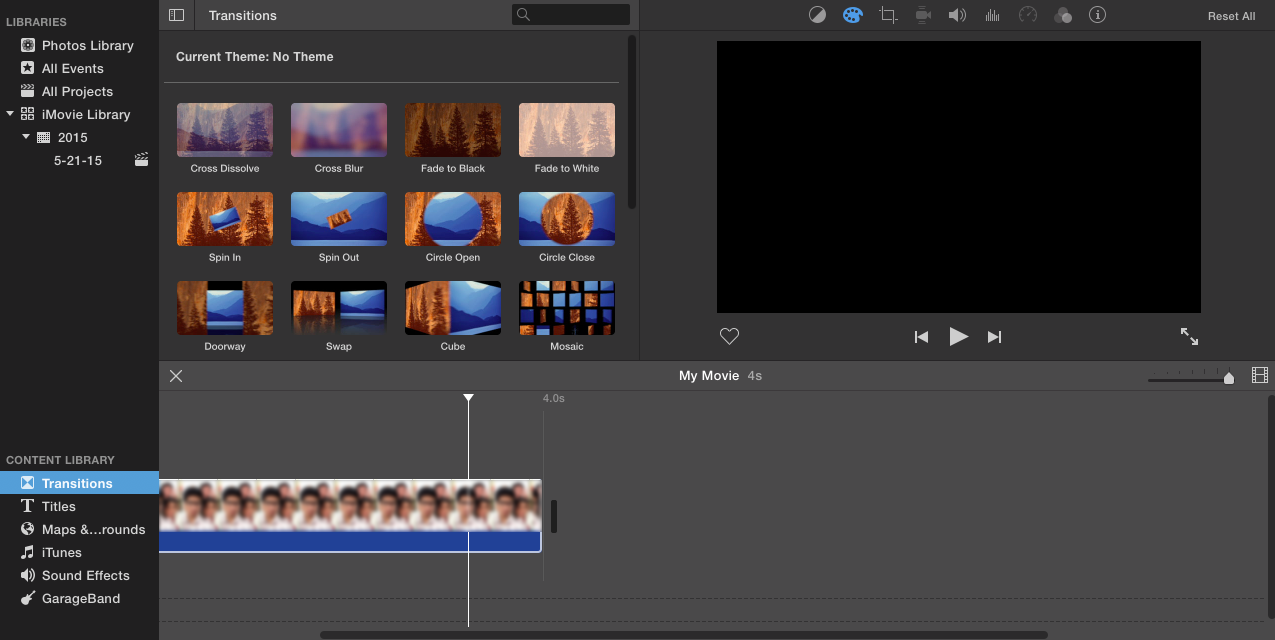Collapse the iMovie Library tree

point(10,114)
